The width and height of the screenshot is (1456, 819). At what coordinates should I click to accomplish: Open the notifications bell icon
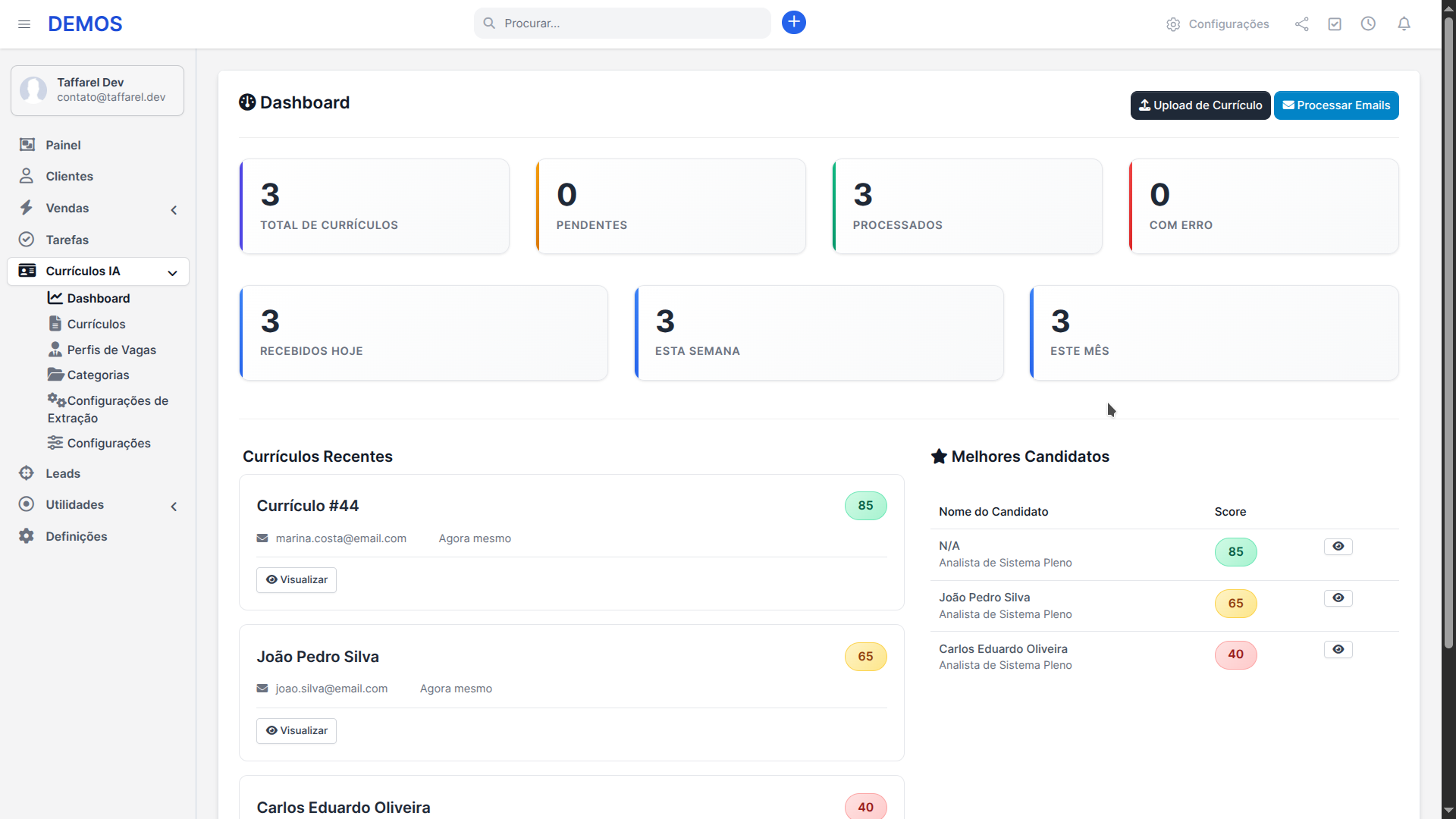1404,24
